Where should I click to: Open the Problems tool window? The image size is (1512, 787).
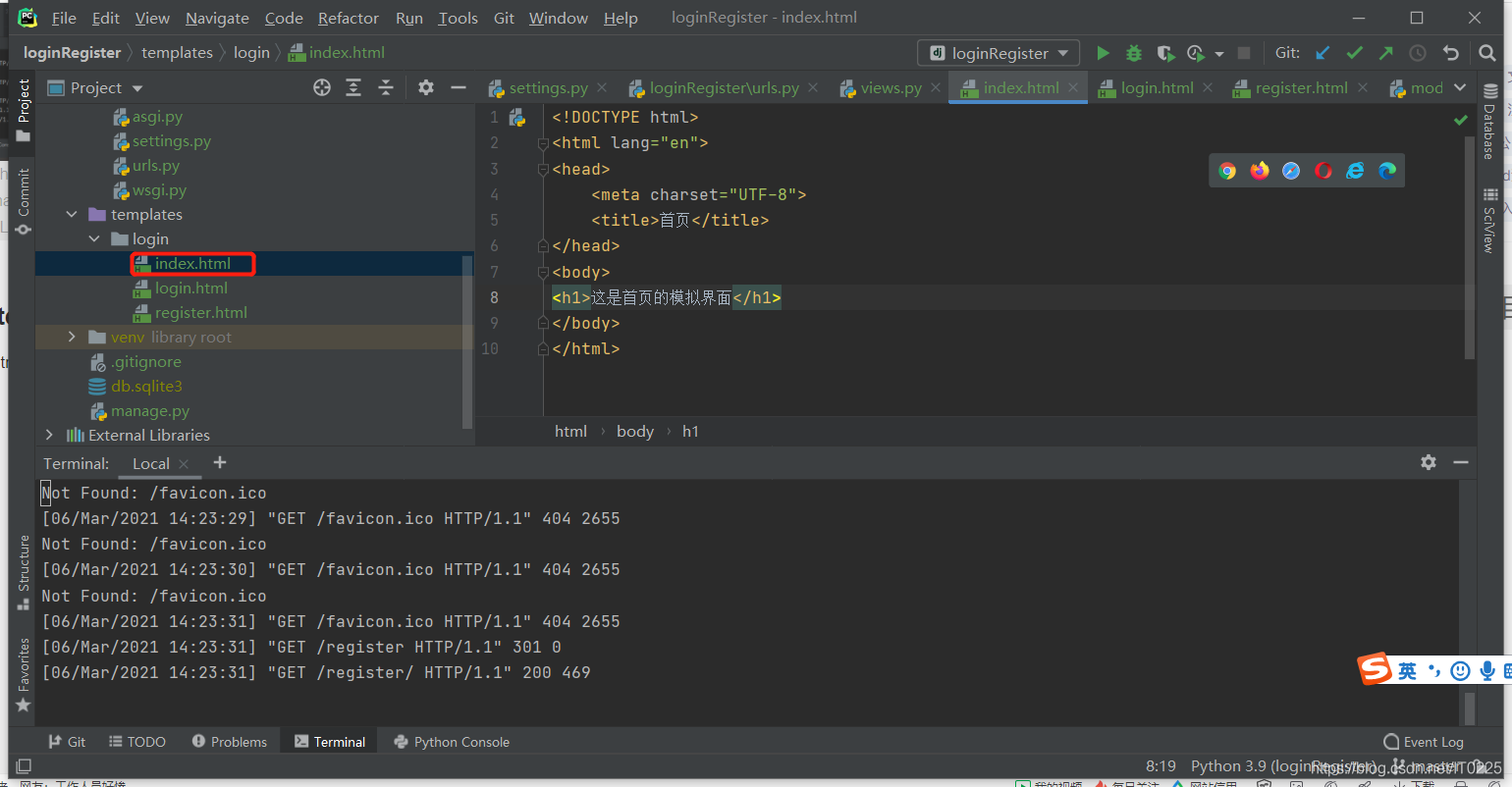(230, 742)
